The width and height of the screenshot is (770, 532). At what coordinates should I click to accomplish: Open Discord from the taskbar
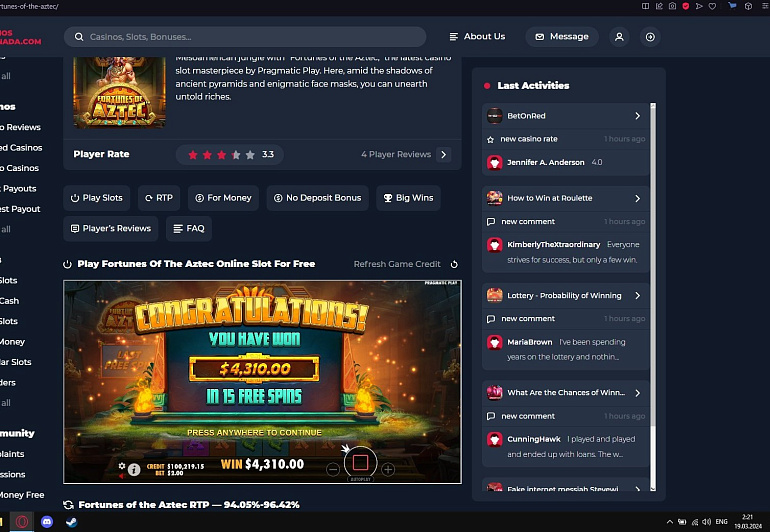47,522
